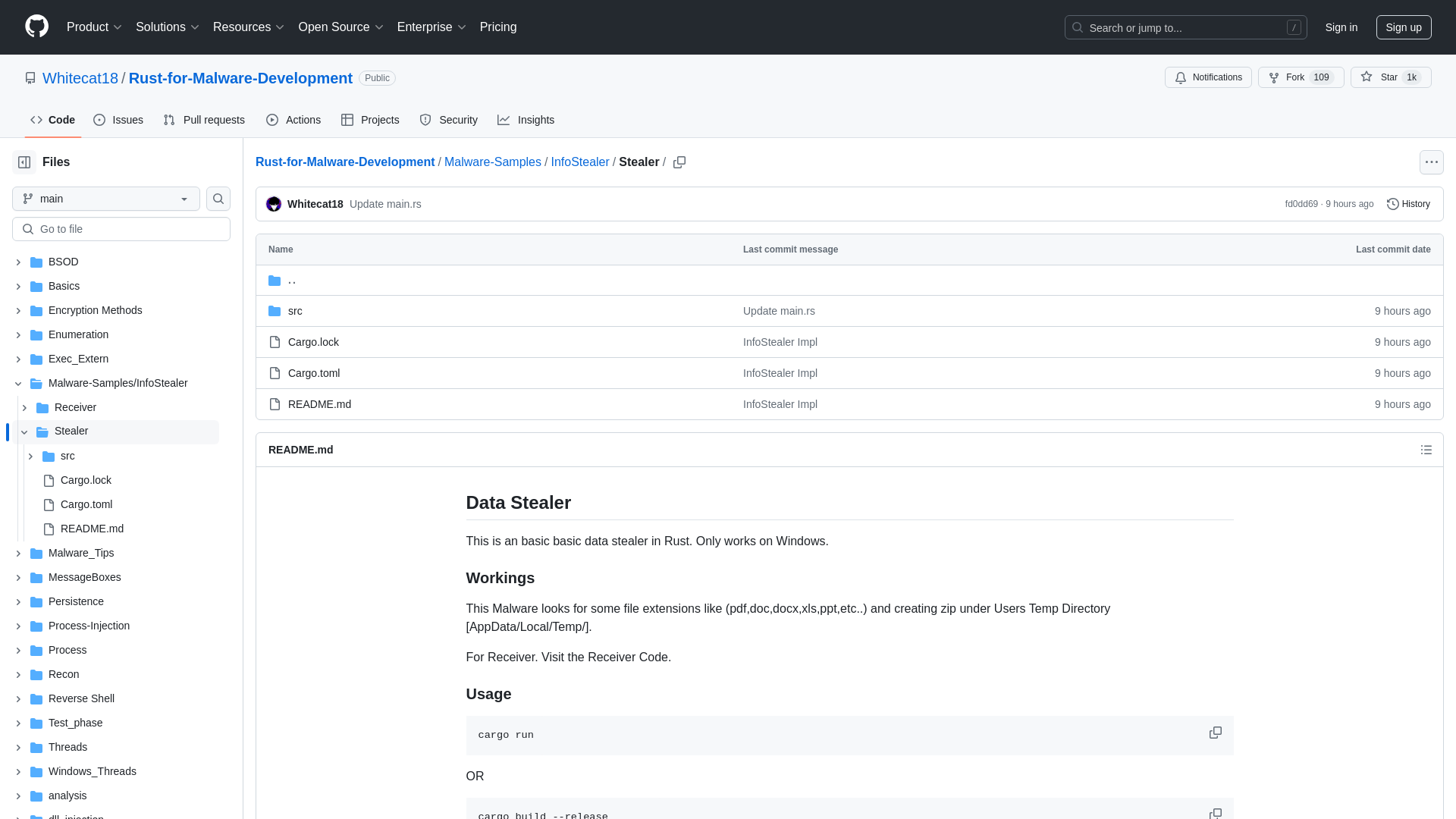
Task: Switch to the Projects tab
Action: [x=370, y=120]
